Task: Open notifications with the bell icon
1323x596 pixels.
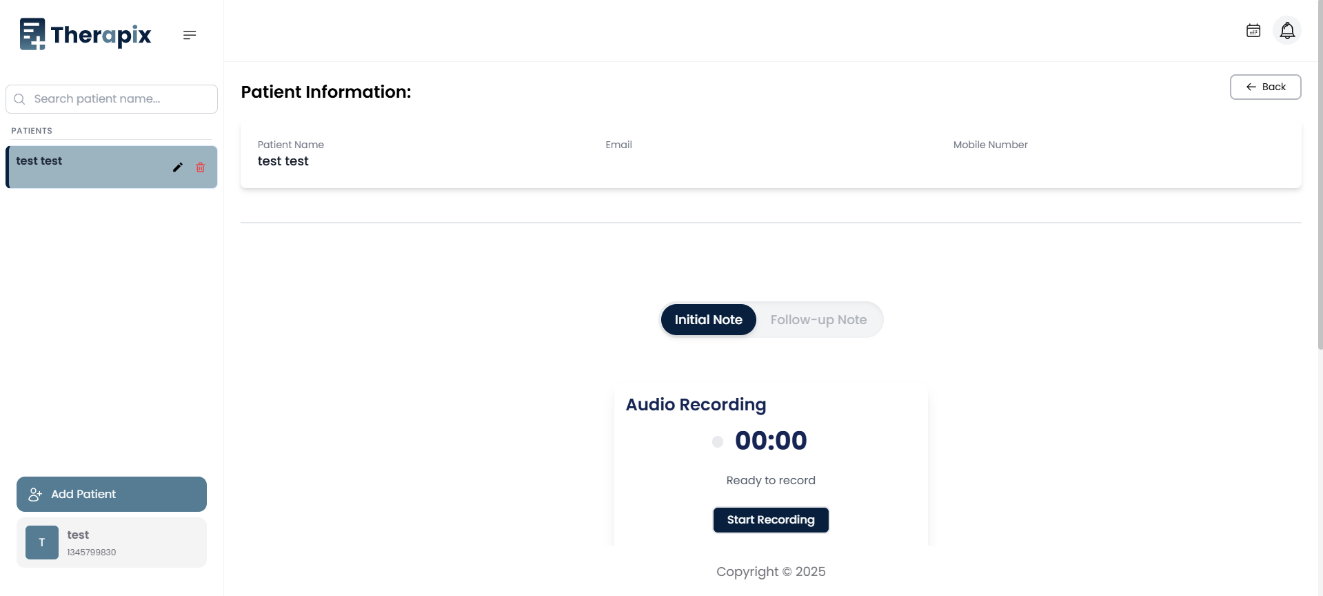Action: [1287, 31]
